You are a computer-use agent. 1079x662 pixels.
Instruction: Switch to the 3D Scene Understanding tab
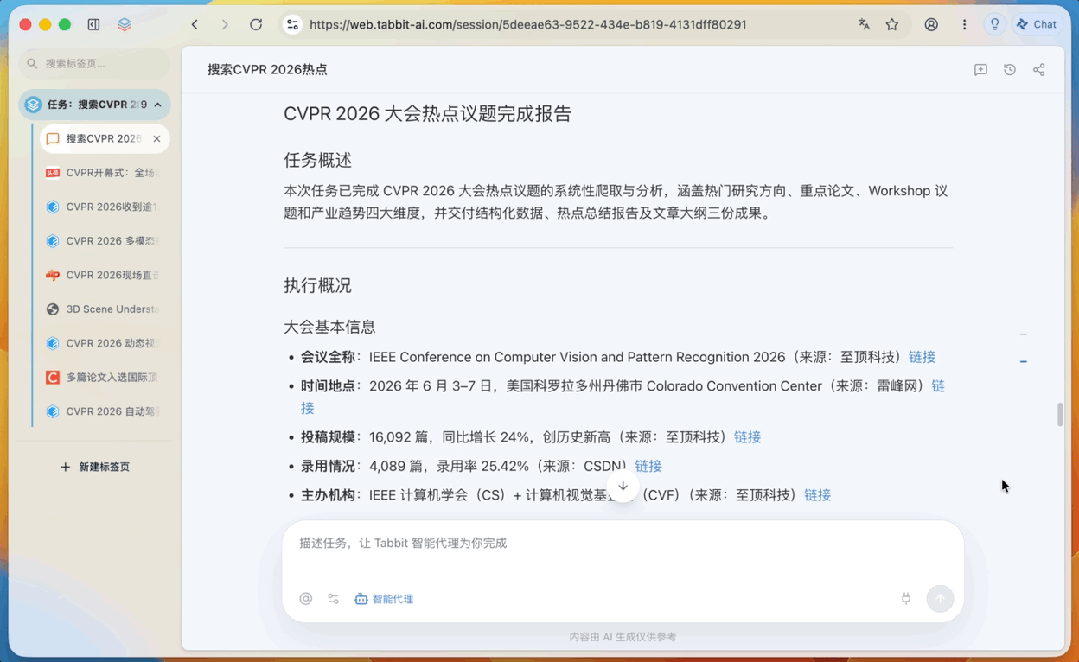point(105,309)
